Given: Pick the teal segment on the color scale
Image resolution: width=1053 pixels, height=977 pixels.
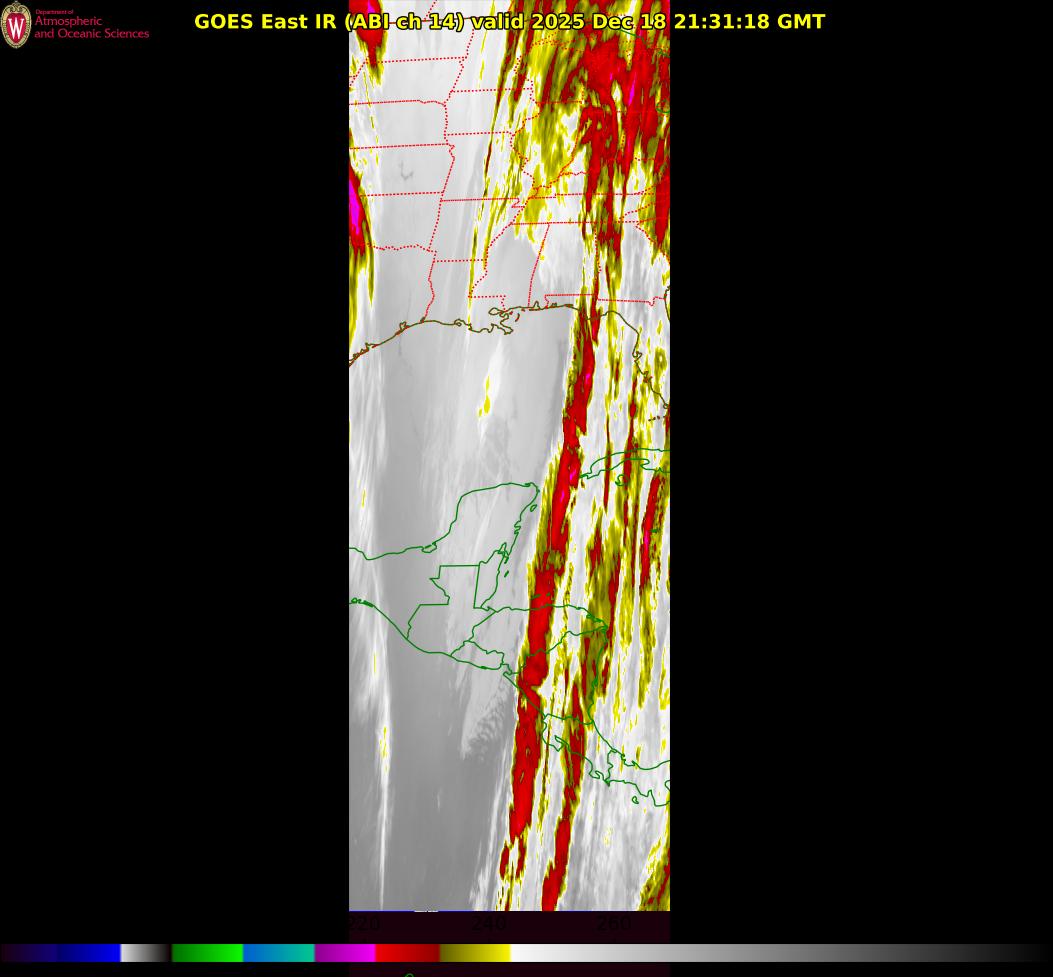Looking at the screenshot, I should (x=279, y=953).
